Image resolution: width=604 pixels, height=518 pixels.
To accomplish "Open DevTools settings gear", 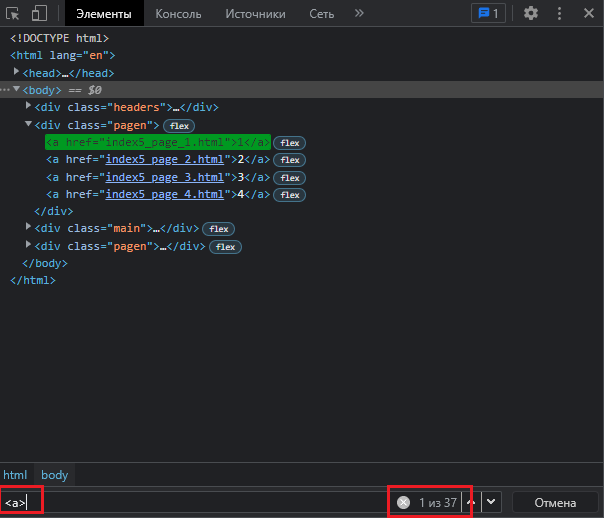I will click(531, 14).
